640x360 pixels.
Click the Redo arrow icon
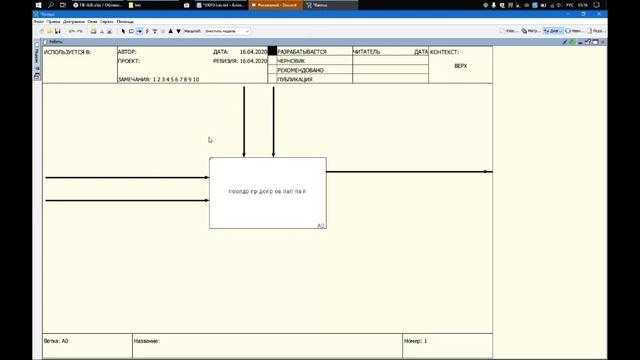click(x=80, y=31)
